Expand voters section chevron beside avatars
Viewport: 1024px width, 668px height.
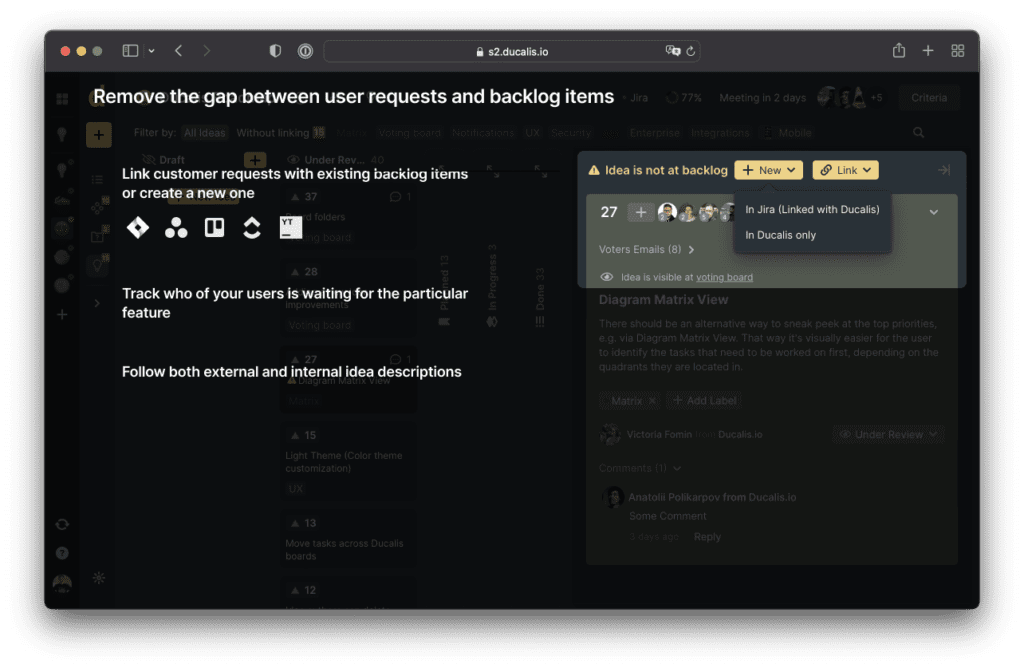click(933, 212)
